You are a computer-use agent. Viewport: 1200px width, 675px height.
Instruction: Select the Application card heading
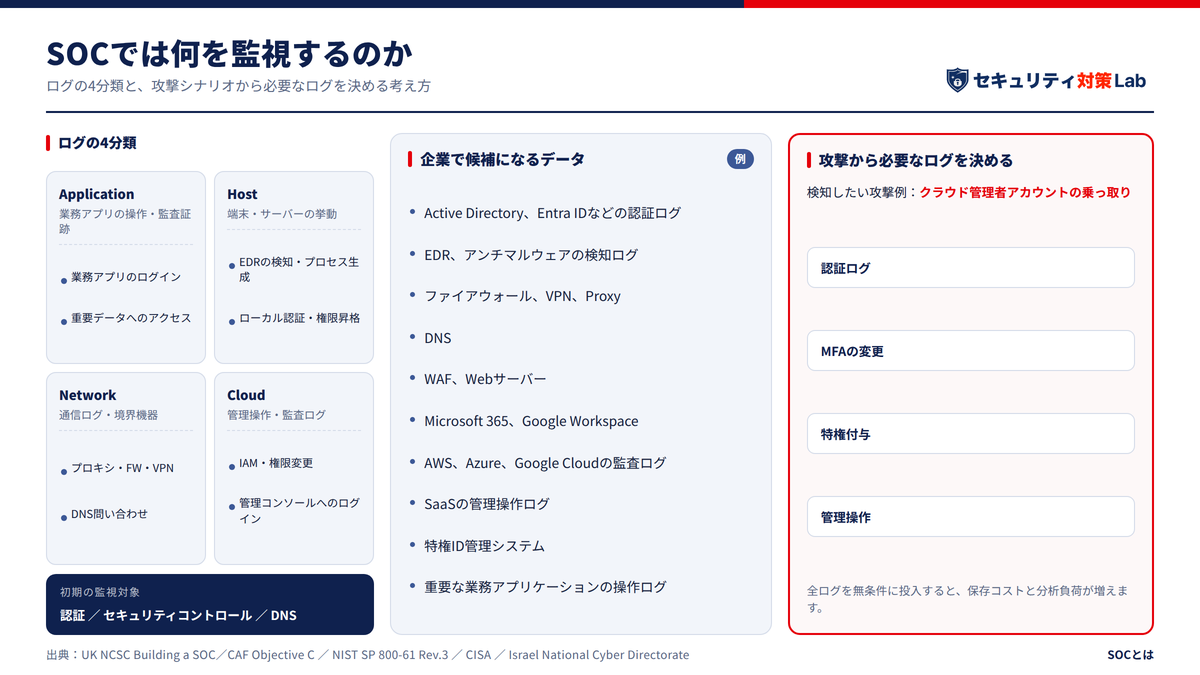coord(96,194)
